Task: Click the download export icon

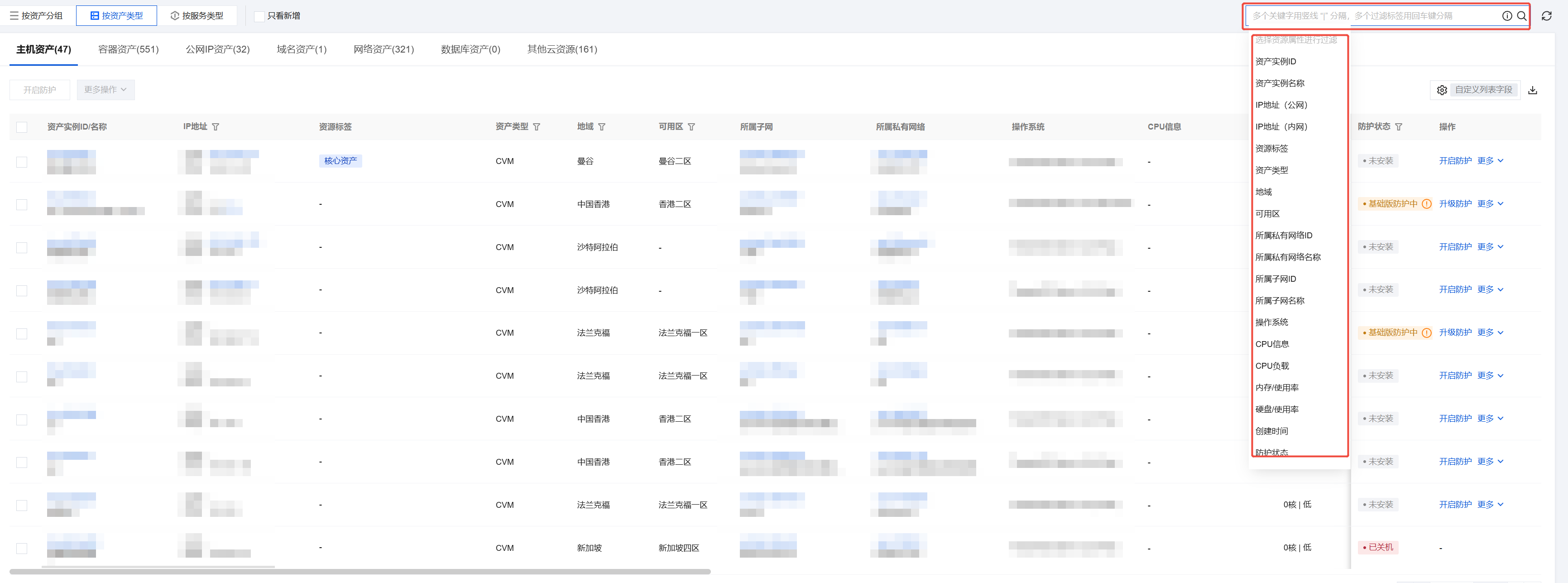Action: coord(1532,90)
